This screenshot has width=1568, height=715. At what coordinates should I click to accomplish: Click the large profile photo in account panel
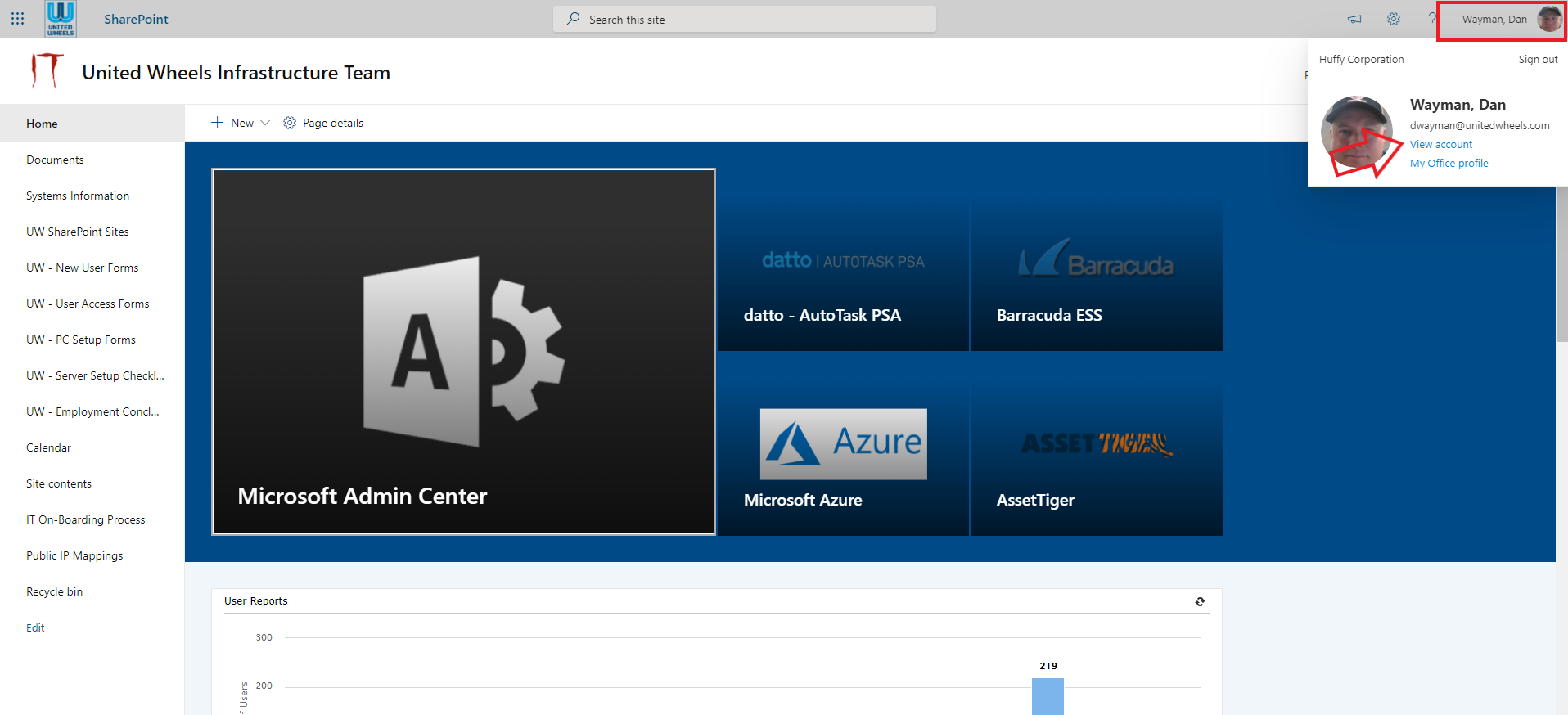coord(1357,132)
